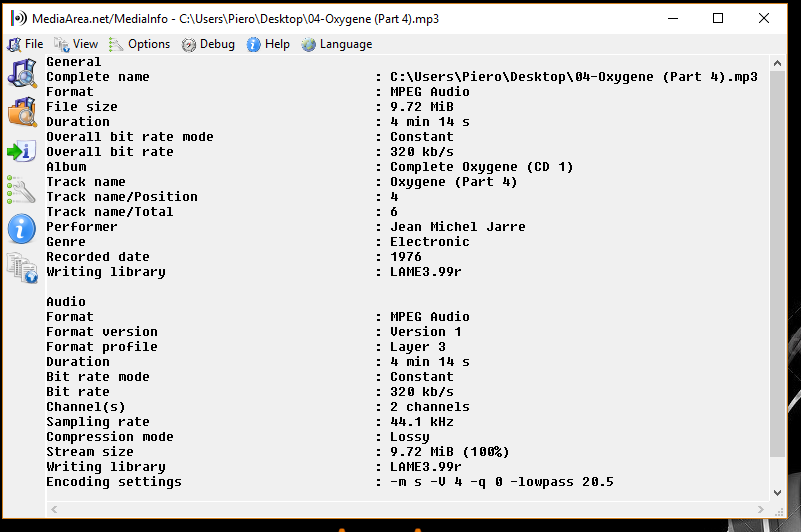Click the Sampling rate value '44.1 kHz'
Image resolution: width=801 pixels, height=532 pixels.
click(422, 422)
